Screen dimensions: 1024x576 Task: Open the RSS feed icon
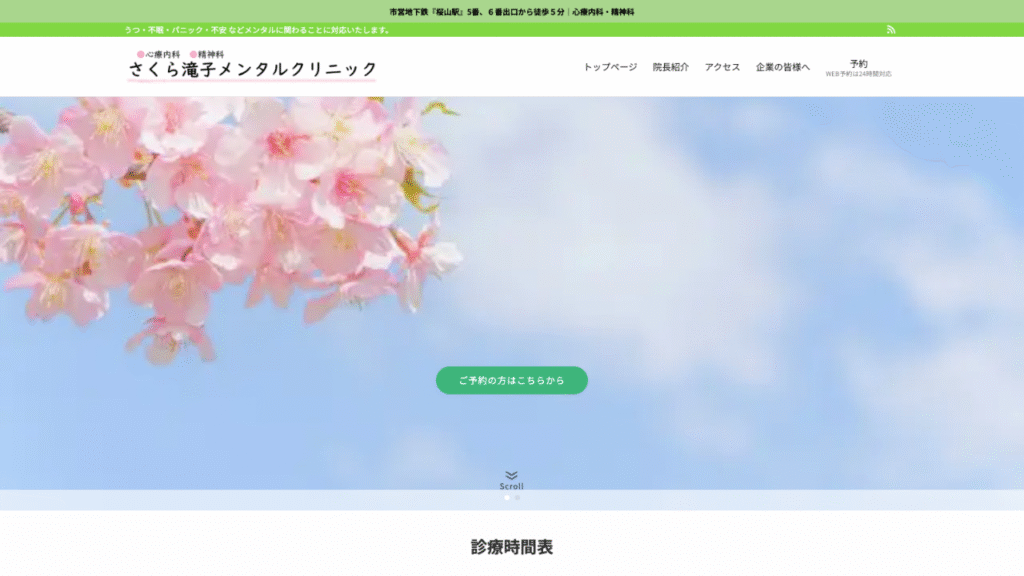[x=891, y=30]
